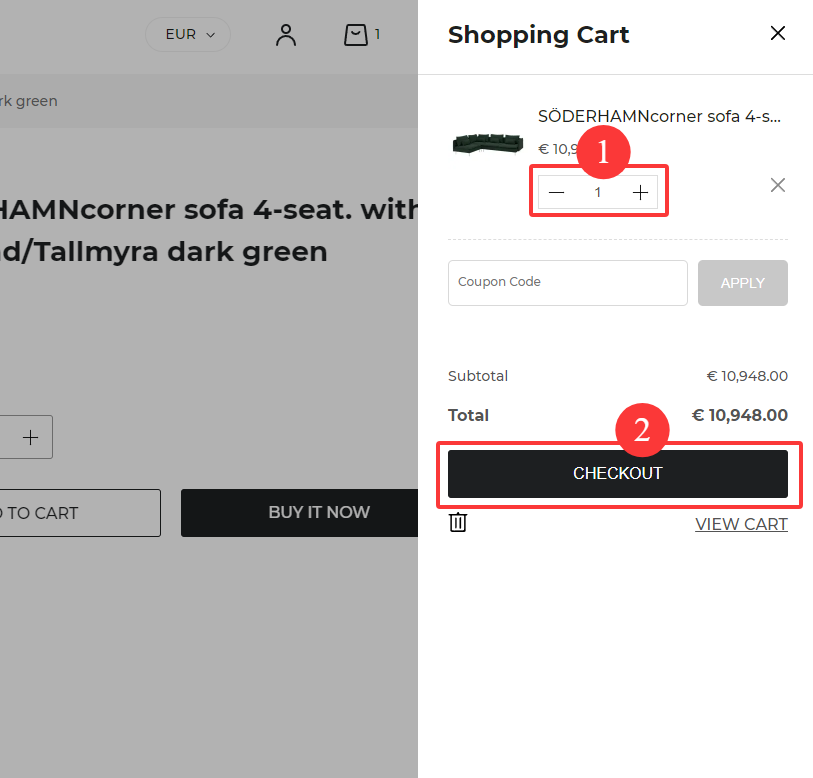
Task: Click the Coupon Code input field
Action: point(568,283)
